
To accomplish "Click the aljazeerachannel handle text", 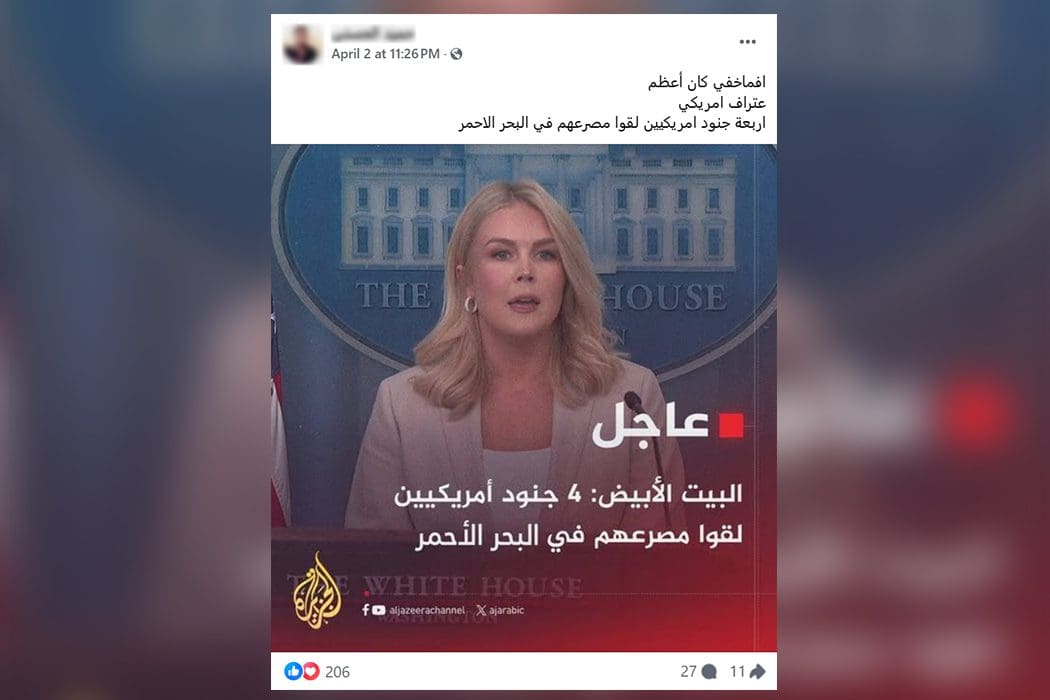I will 427,610.
